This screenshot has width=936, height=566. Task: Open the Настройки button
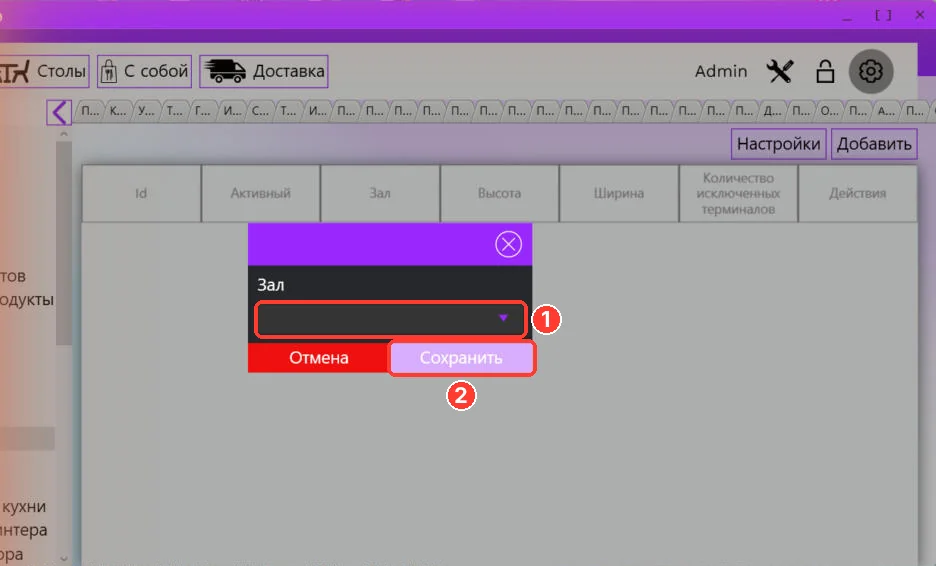tap(778, 144)
